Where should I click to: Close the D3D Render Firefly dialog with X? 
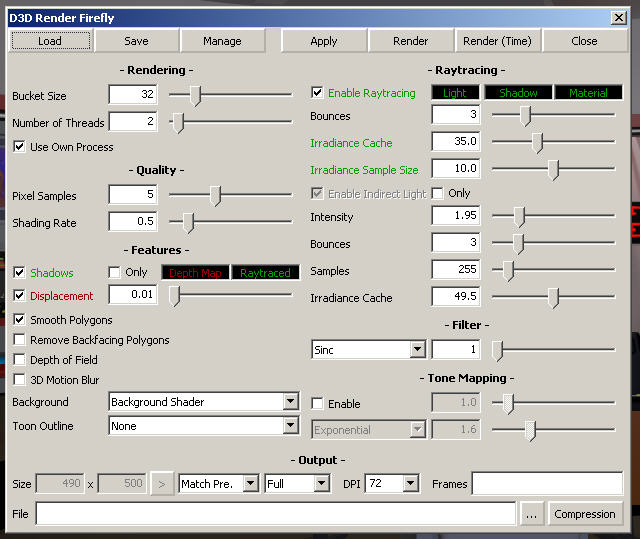(619, 17)
